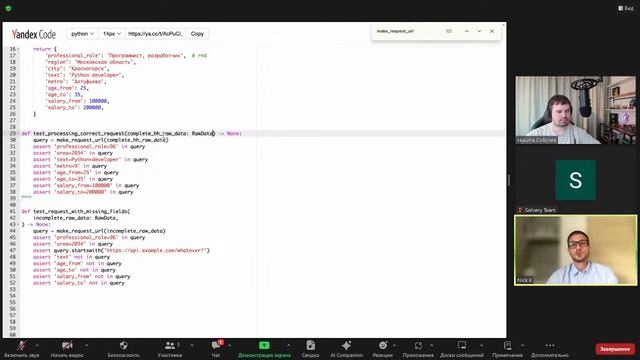
Task: Collapse fold arrow at line 43
Action: (18, 224)
